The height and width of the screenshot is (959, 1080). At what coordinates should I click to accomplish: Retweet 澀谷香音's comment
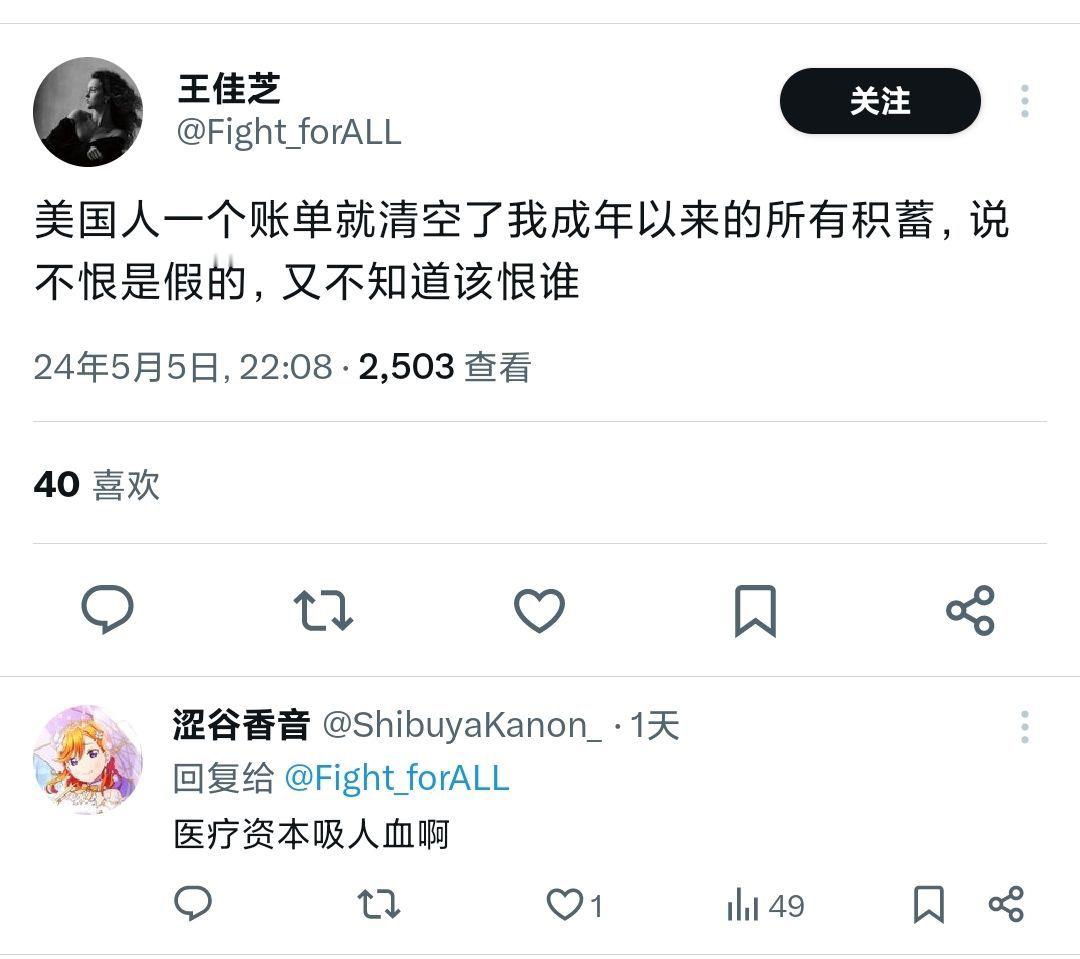tap(379, 905)
